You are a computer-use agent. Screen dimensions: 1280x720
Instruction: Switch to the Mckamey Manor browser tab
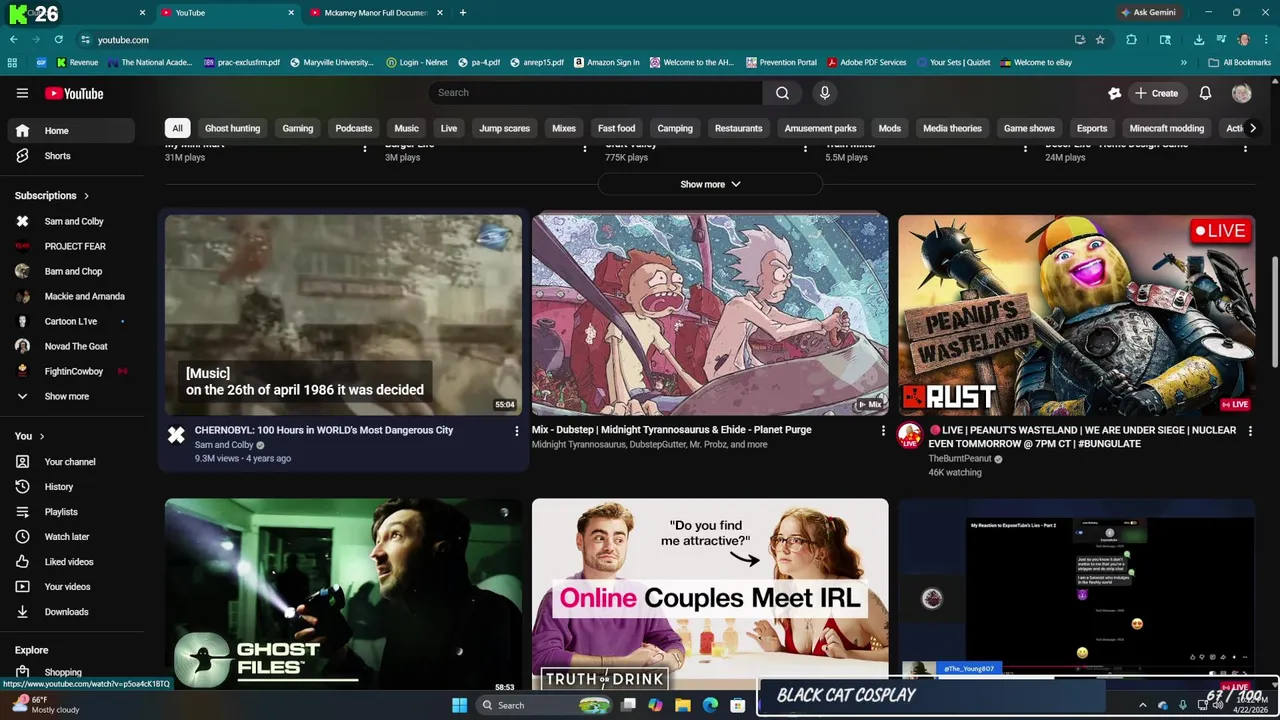[376, 13]
